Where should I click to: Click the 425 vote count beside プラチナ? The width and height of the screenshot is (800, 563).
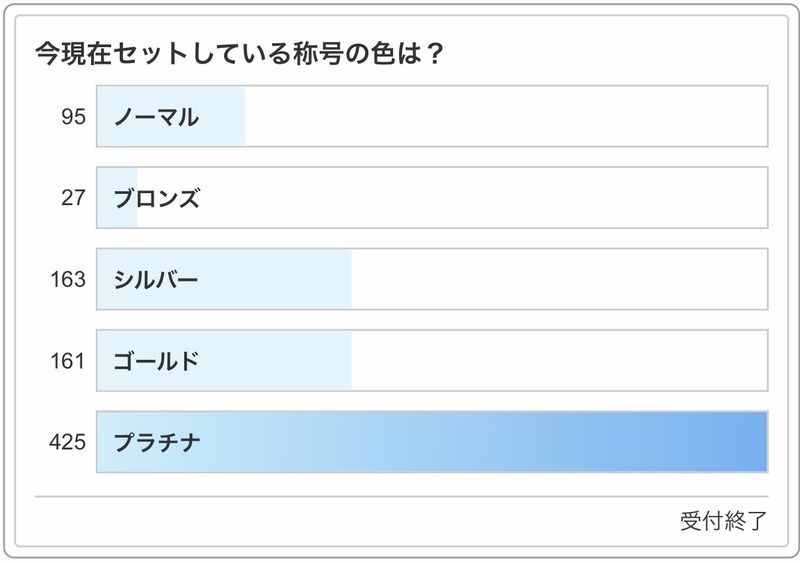coord(68,441)
